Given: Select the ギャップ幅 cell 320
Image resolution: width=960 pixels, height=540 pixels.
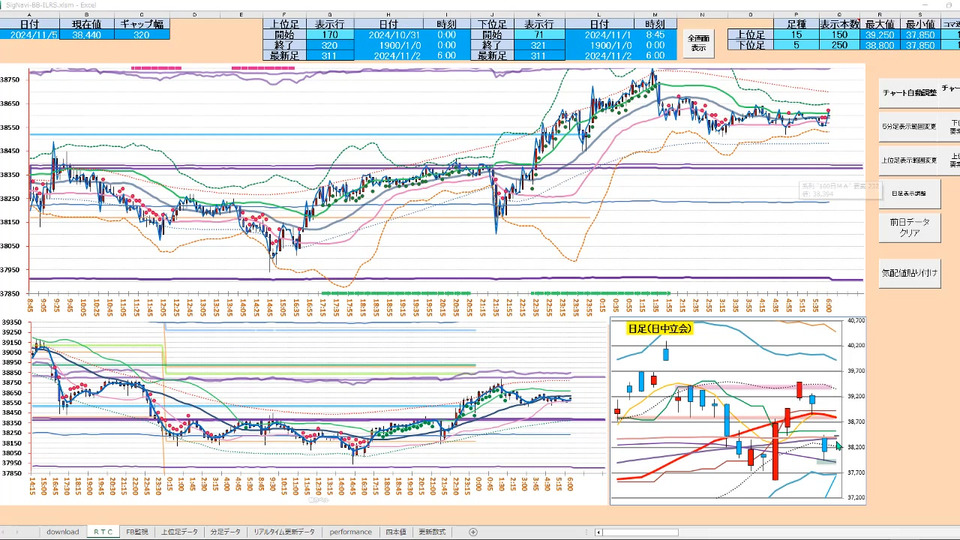Looking at the screenshot, I should (141, 35).
